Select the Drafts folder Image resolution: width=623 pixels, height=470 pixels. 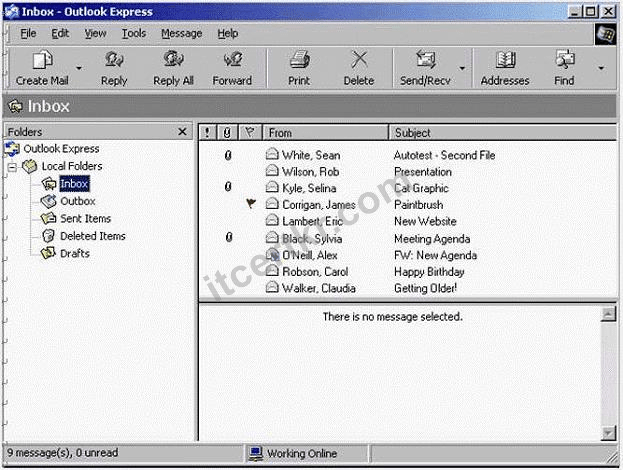(75, 253)
